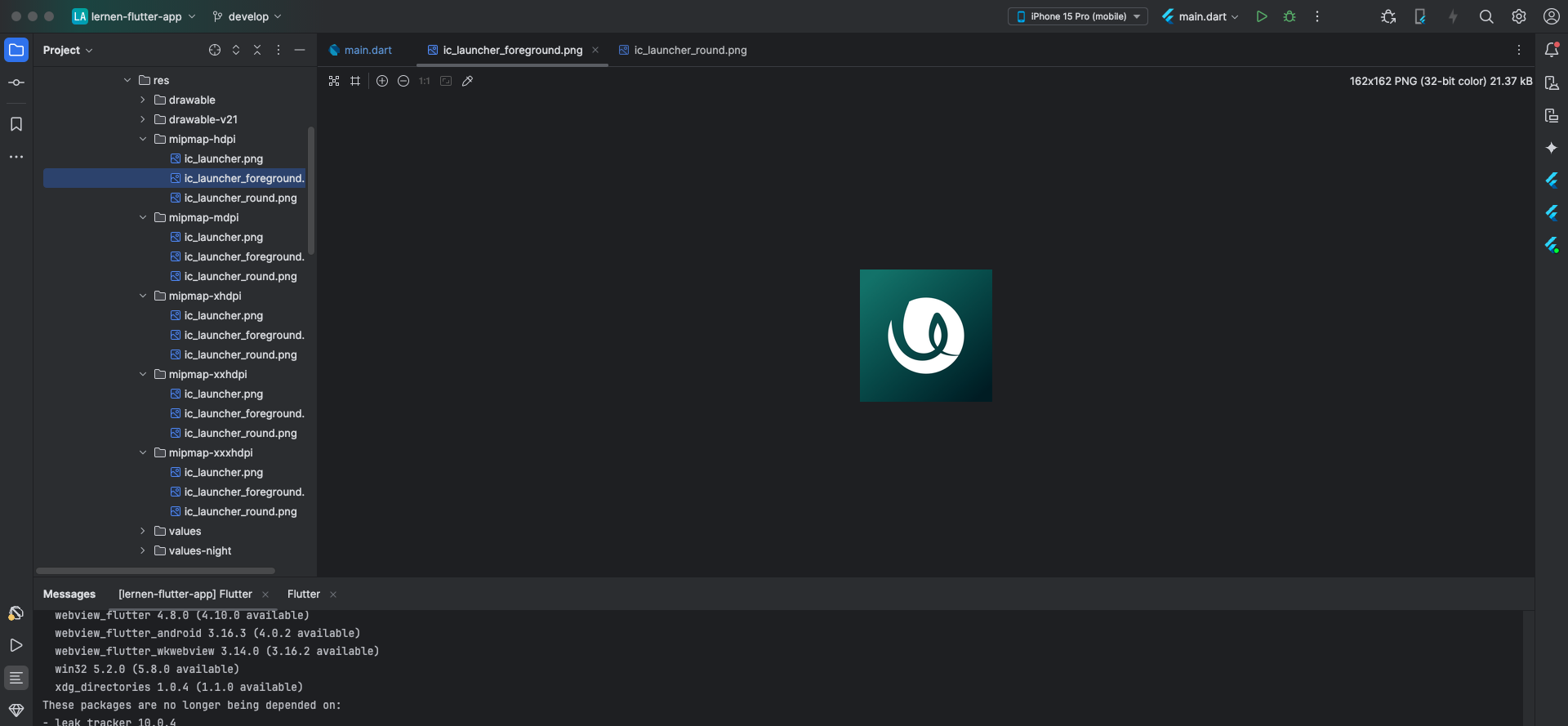Open the Commit tool window icon
The width and height of the screenshot is (1568, 726).
16,82
